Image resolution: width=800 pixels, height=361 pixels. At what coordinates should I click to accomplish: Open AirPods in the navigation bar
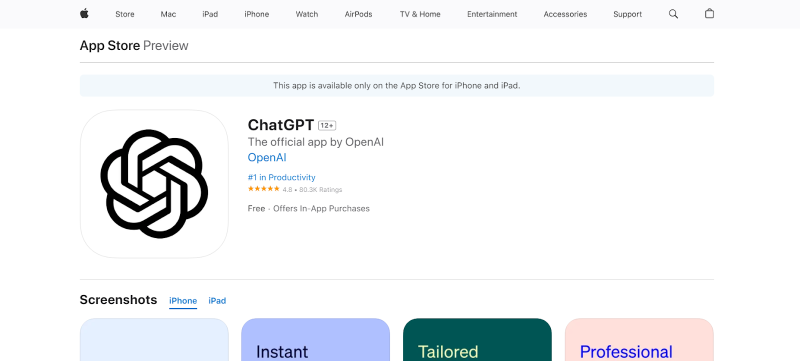tap(358, 14)
